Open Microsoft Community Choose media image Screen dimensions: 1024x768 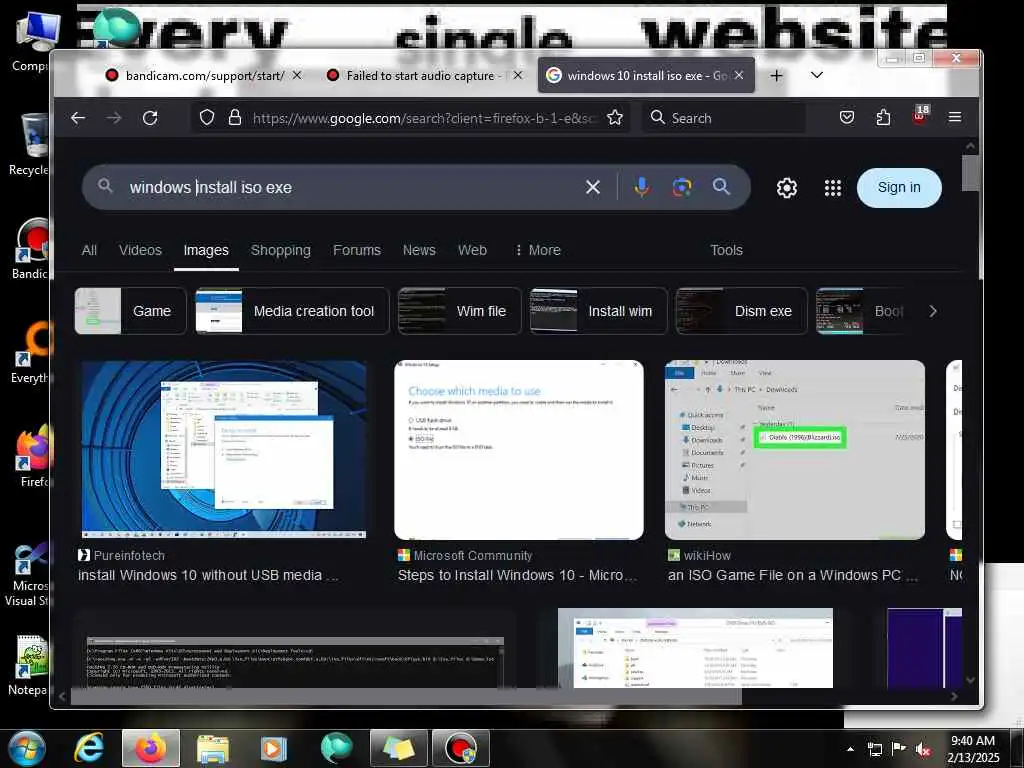[519, 450]
